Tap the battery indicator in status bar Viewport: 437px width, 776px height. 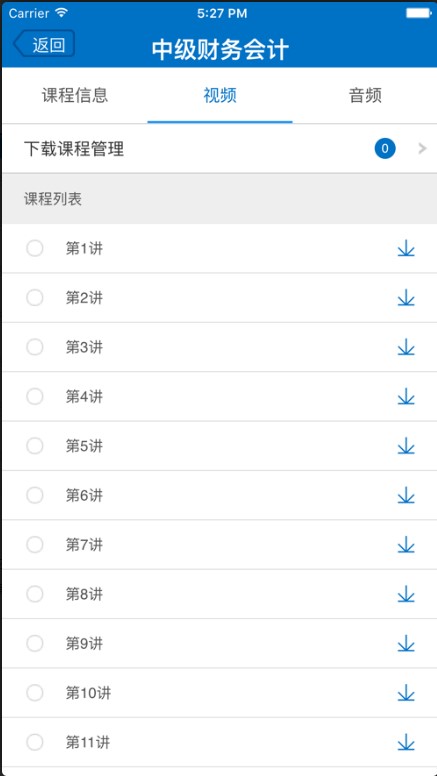419,13
